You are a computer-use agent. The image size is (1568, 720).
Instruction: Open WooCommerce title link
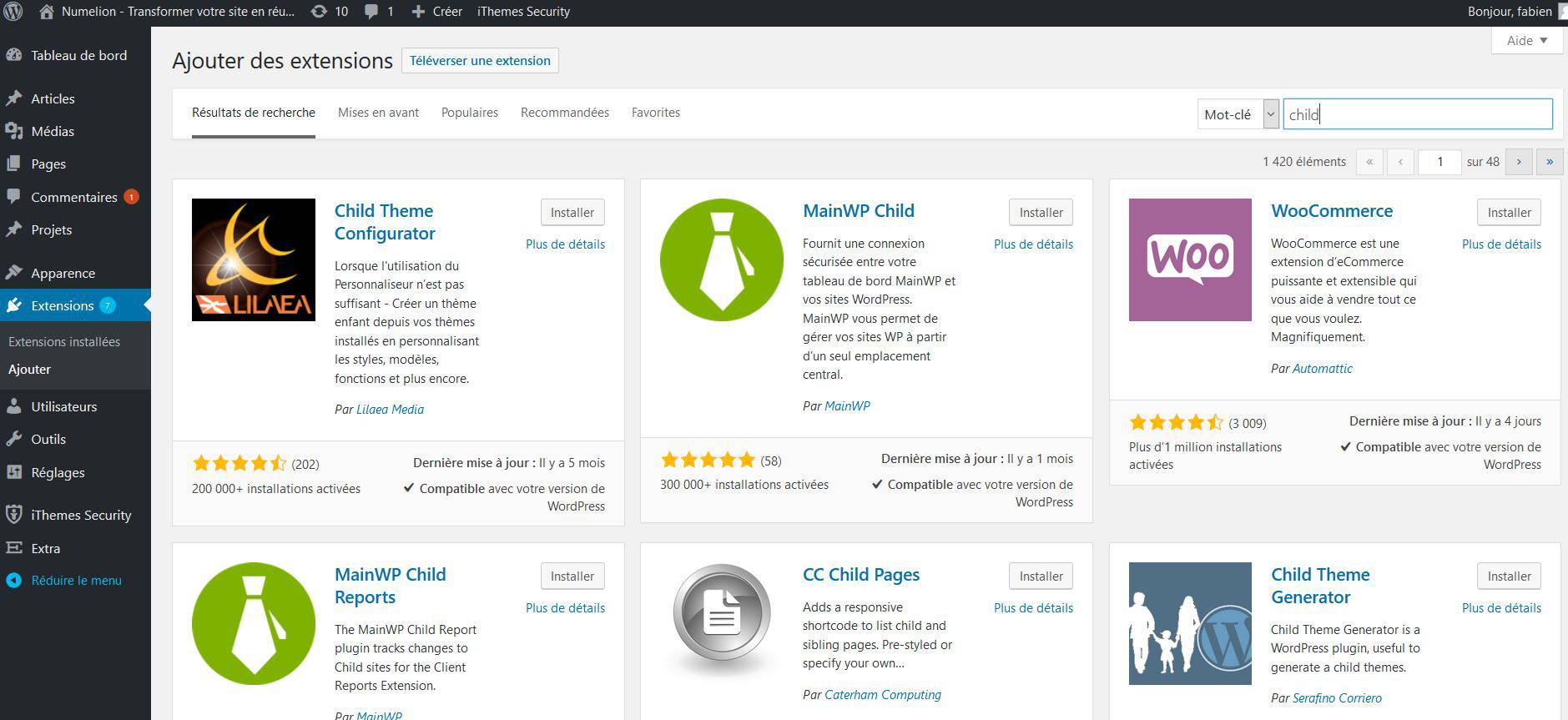1332,211
